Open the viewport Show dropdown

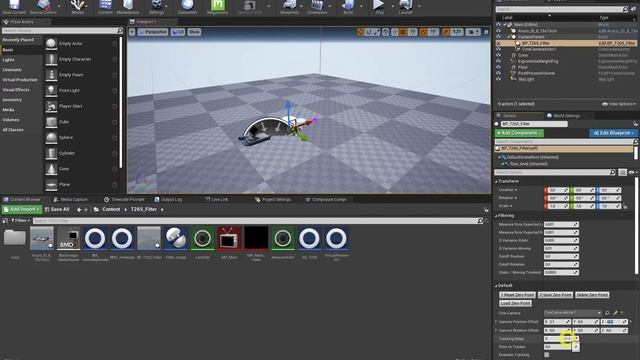pos(194,32)
